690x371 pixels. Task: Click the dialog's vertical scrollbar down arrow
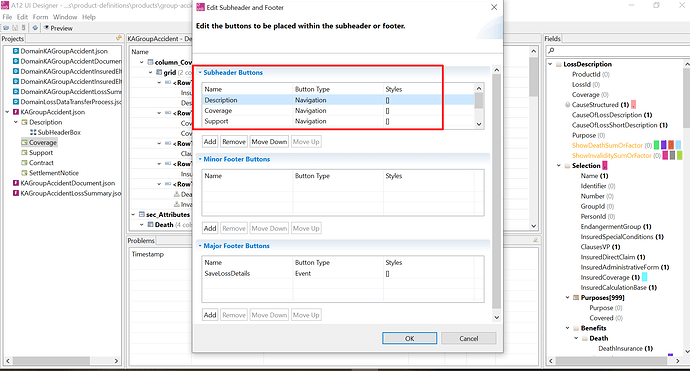(x=496, y=317)
